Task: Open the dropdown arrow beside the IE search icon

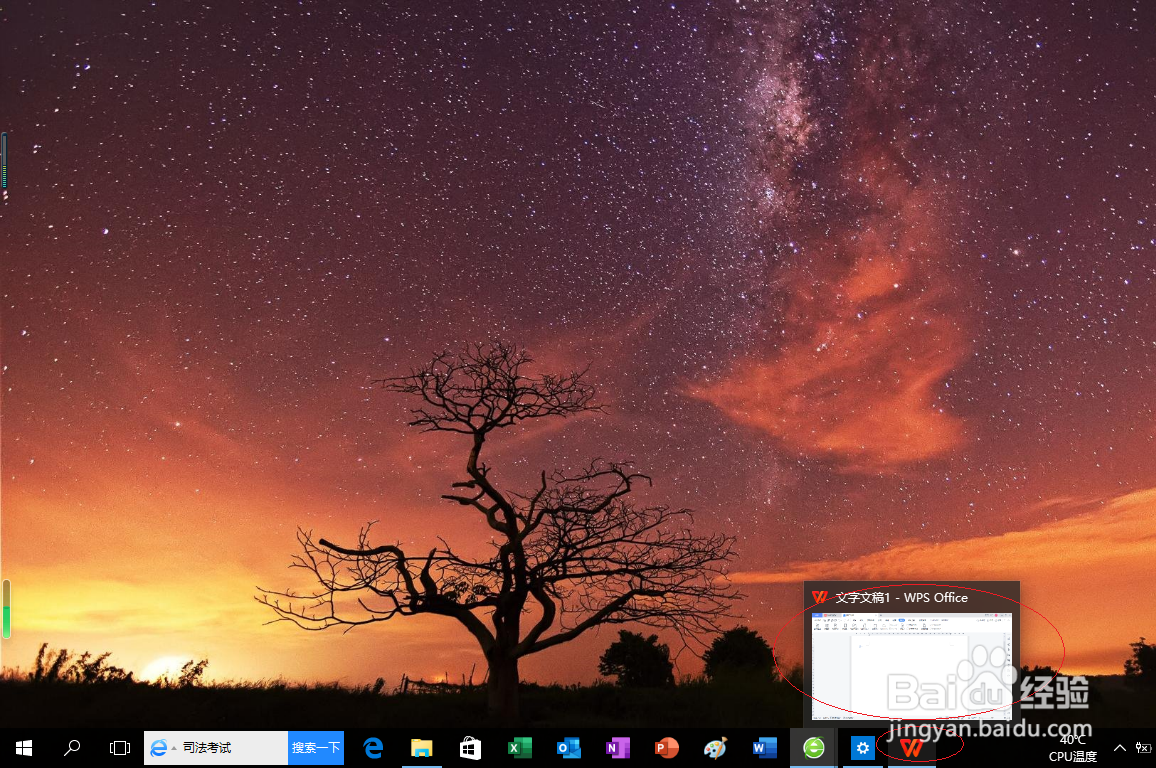Action: (174, 748)
